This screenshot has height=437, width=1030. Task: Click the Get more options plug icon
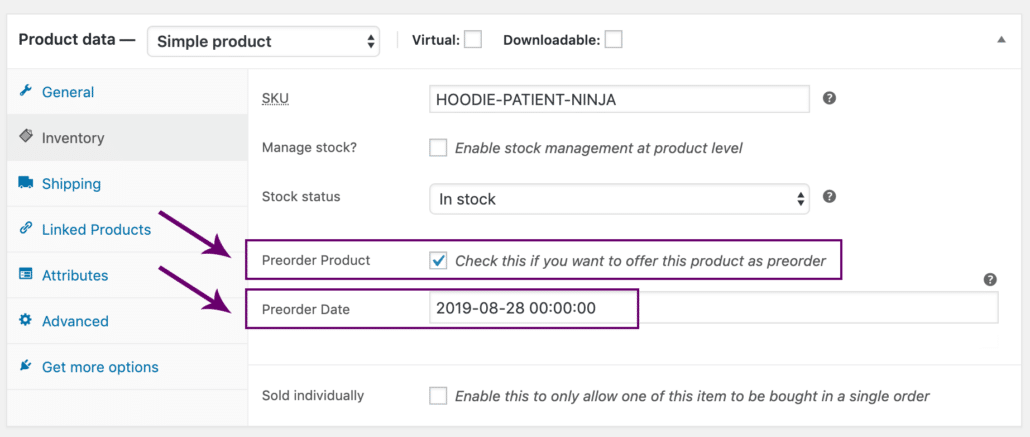pyautogui.click(x=26, y=365)
